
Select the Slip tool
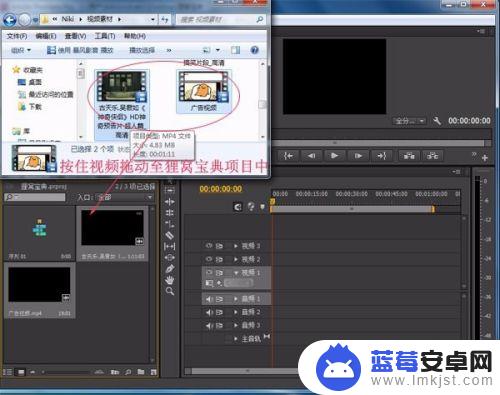point(170,246)
